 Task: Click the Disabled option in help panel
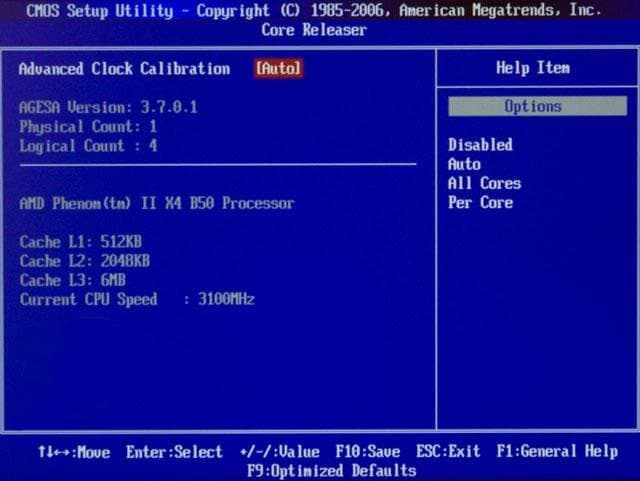tap(480, 145)
